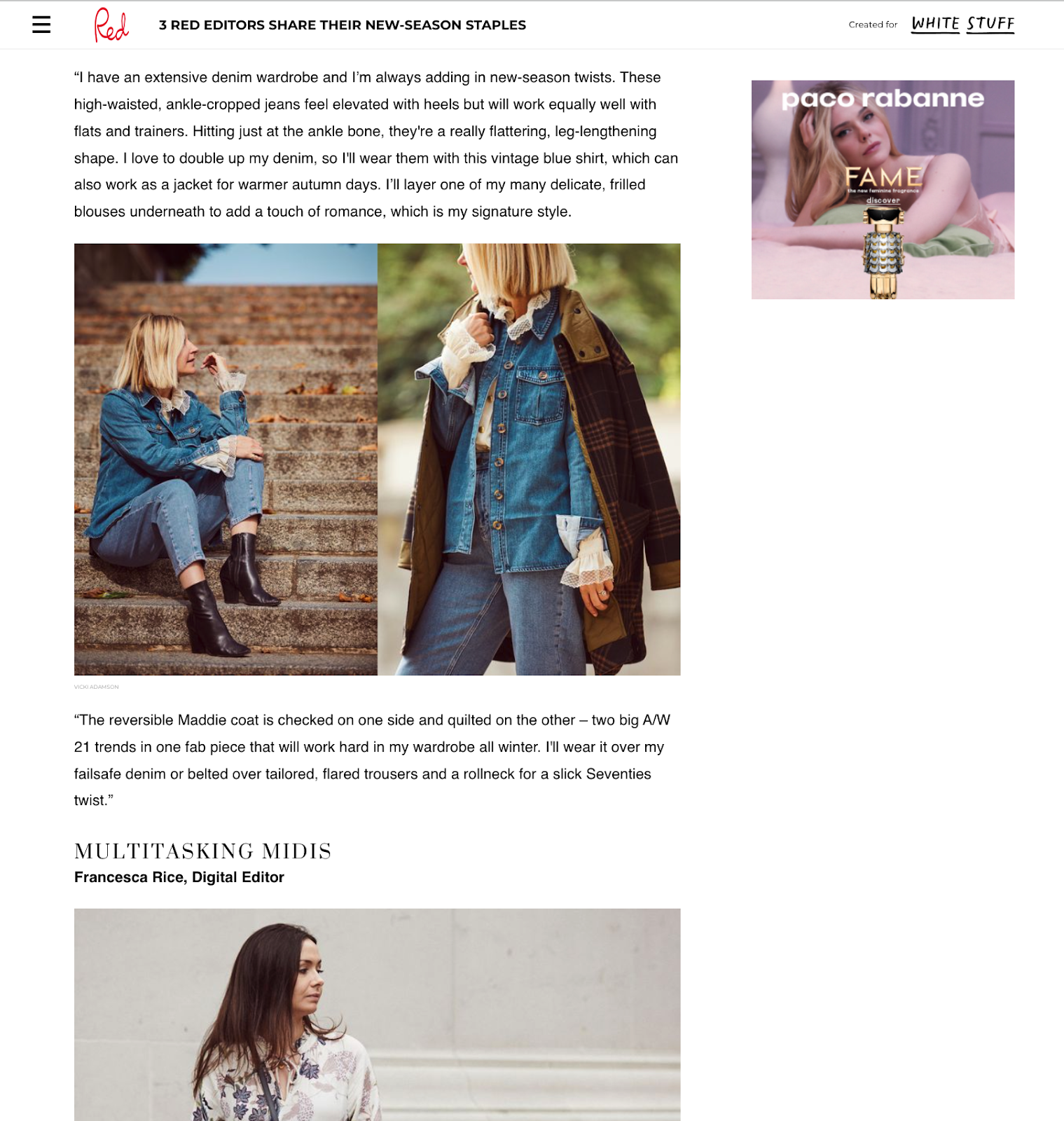Click 'discover' in the Paco Rabanne ad
This screenshot has height=1121, width=1064.
click(883, 200)
